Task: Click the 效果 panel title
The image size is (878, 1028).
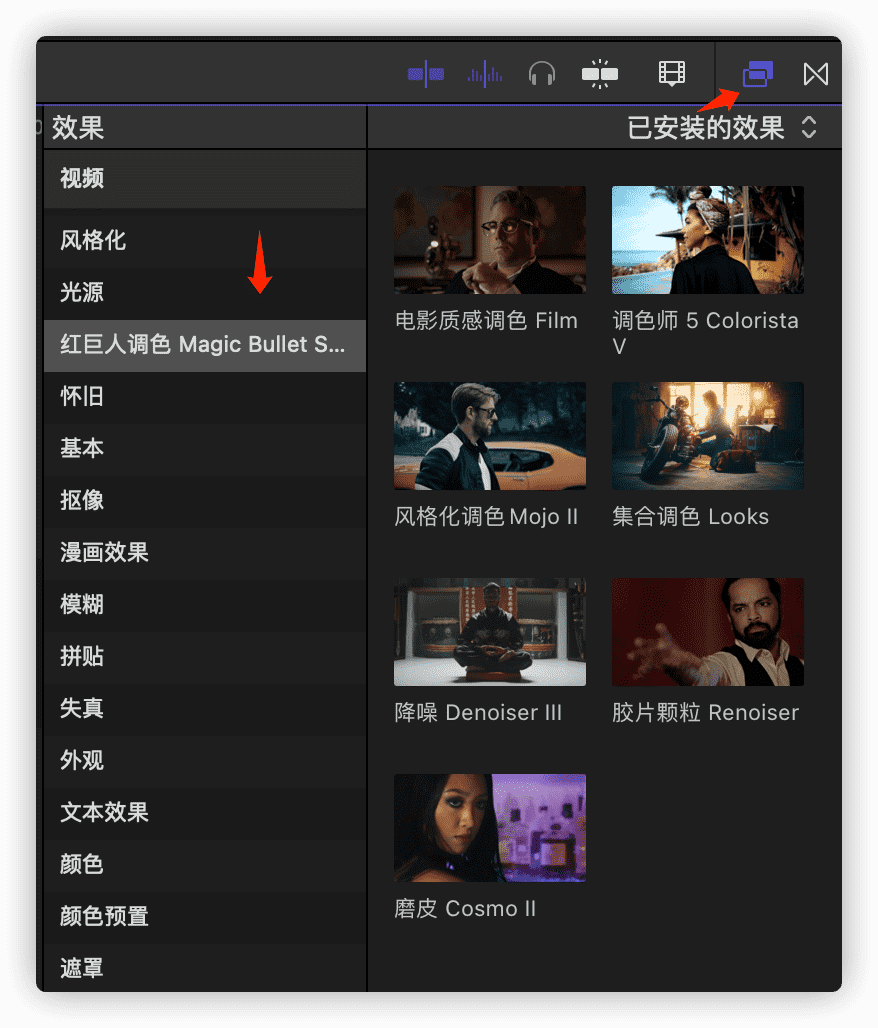Action: coord(78,127)
